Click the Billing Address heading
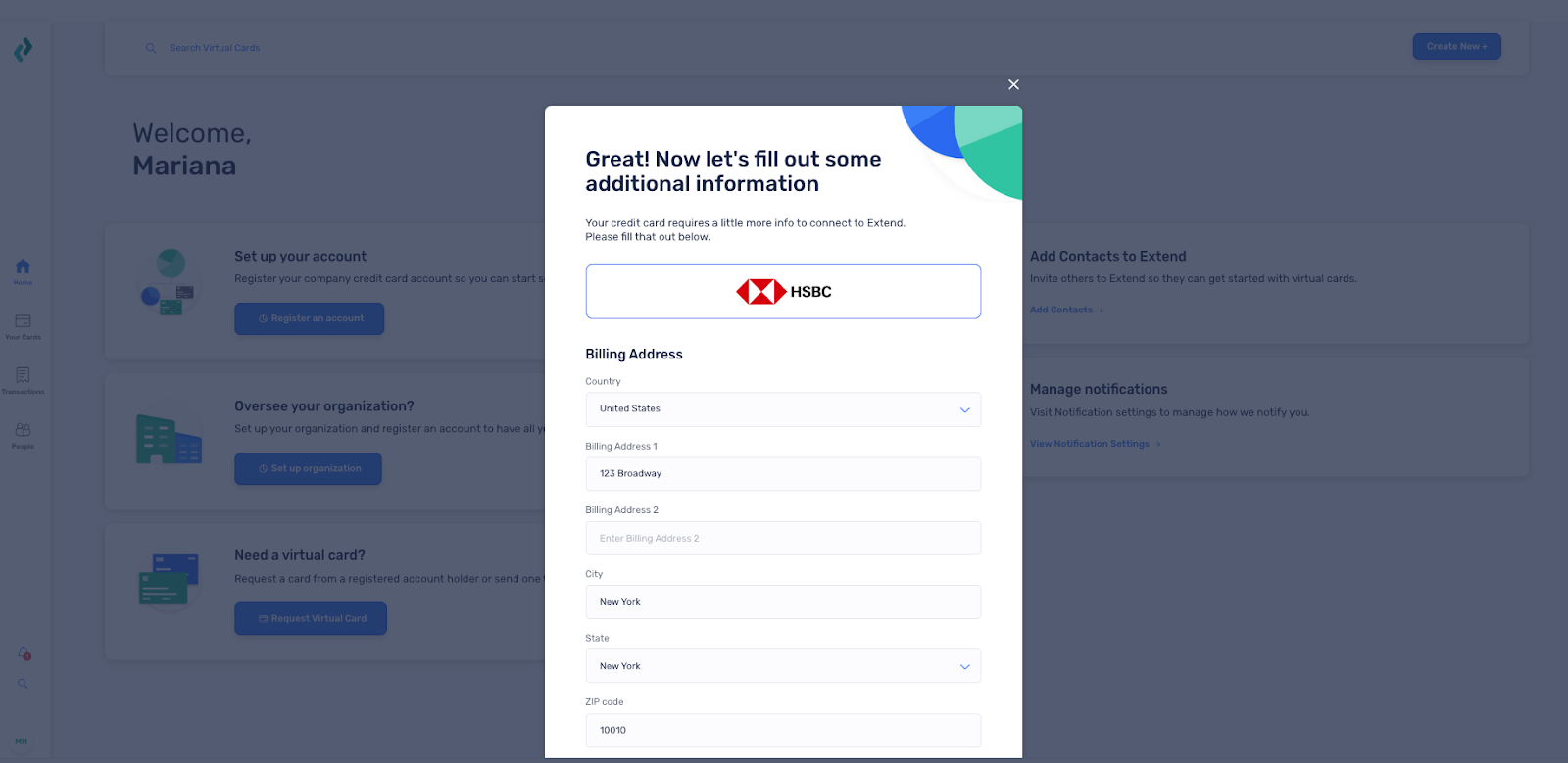 pyautogui.click(x=634, y=355)
